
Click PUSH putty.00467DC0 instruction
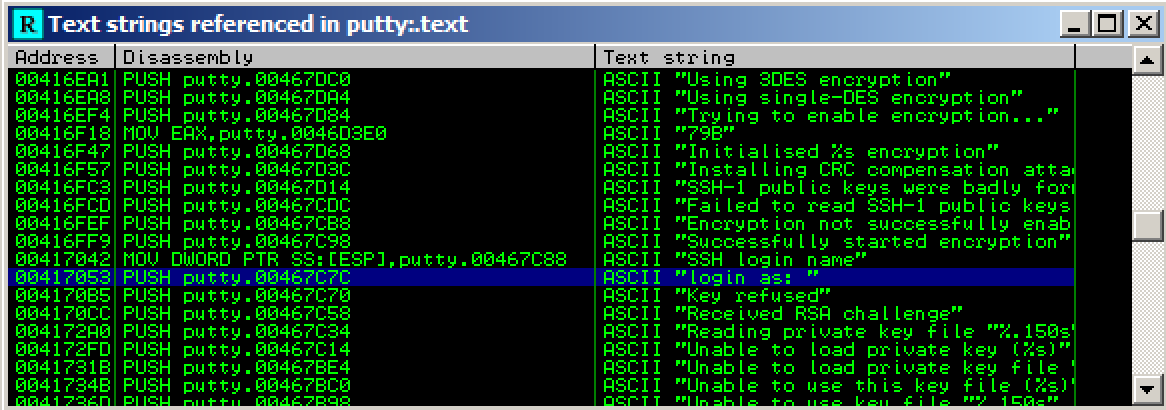236,79
